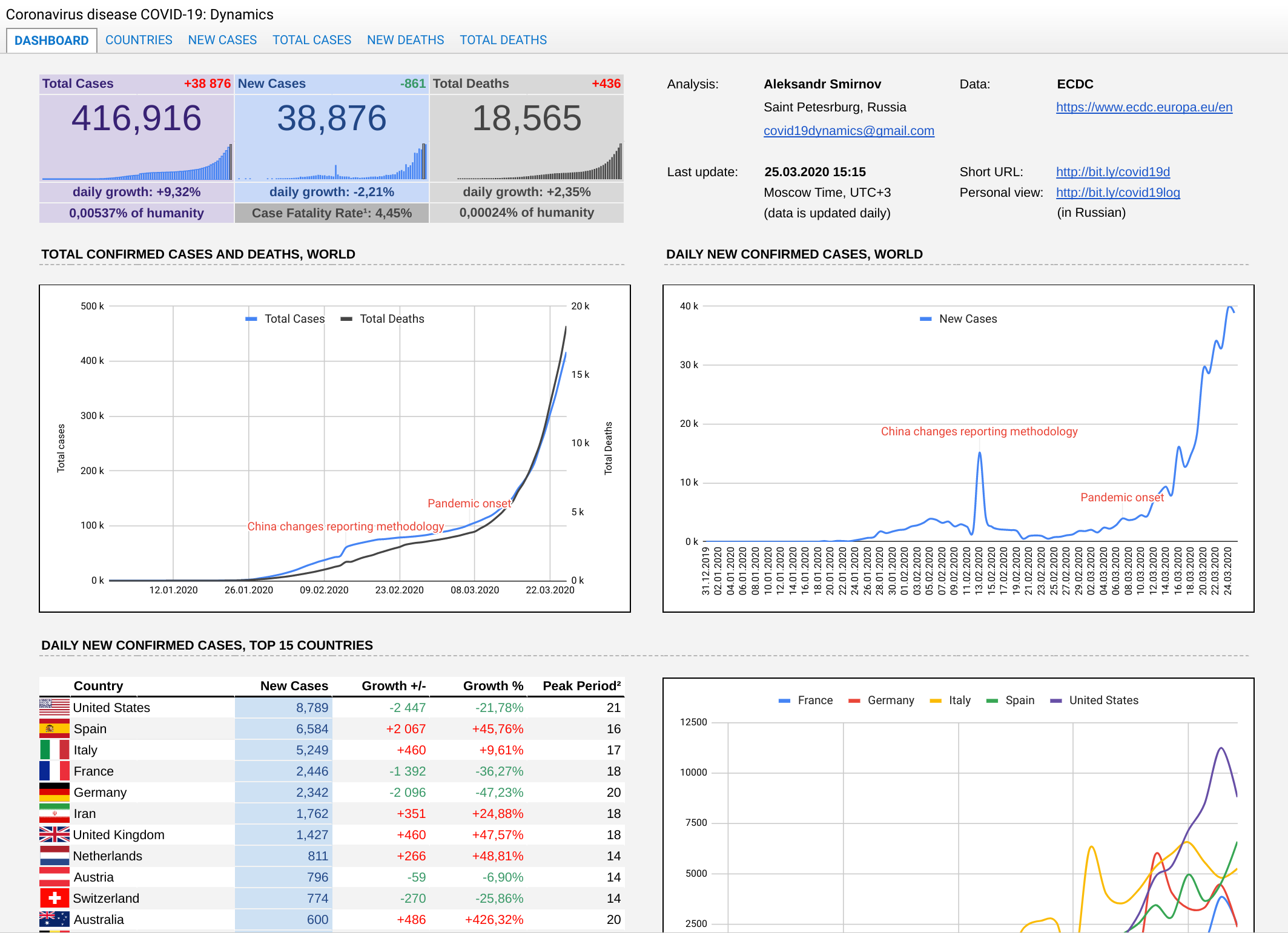Open the bit.ly/covid19d short URL
The width and height of the screenshot is (1288, 933).
click(x=1112, y=172)
